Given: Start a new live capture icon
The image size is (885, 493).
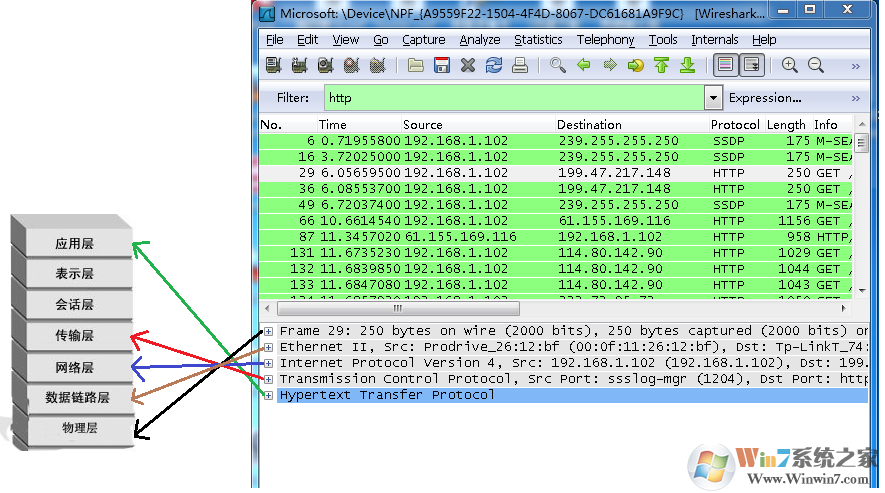Looking at the screenshot, I should pos(326,66).
